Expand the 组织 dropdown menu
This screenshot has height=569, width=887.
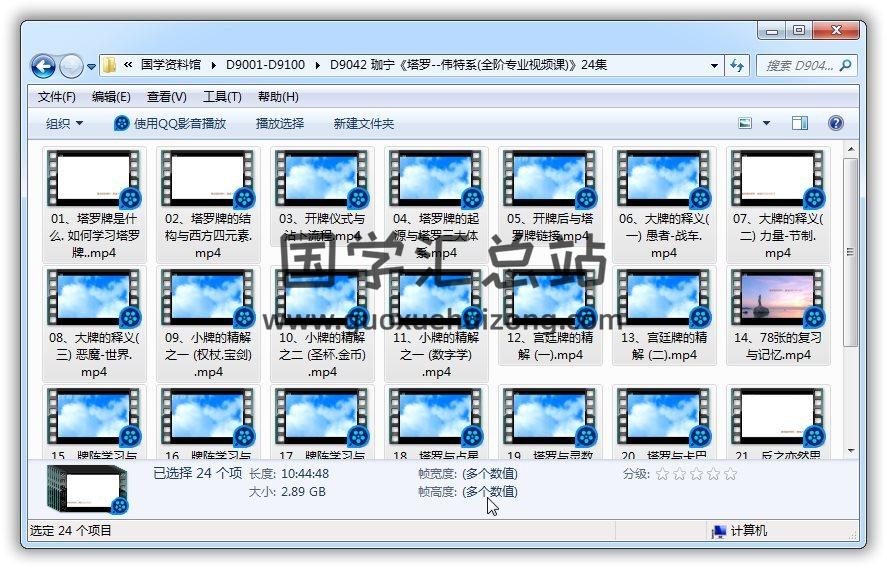(64, 123)
